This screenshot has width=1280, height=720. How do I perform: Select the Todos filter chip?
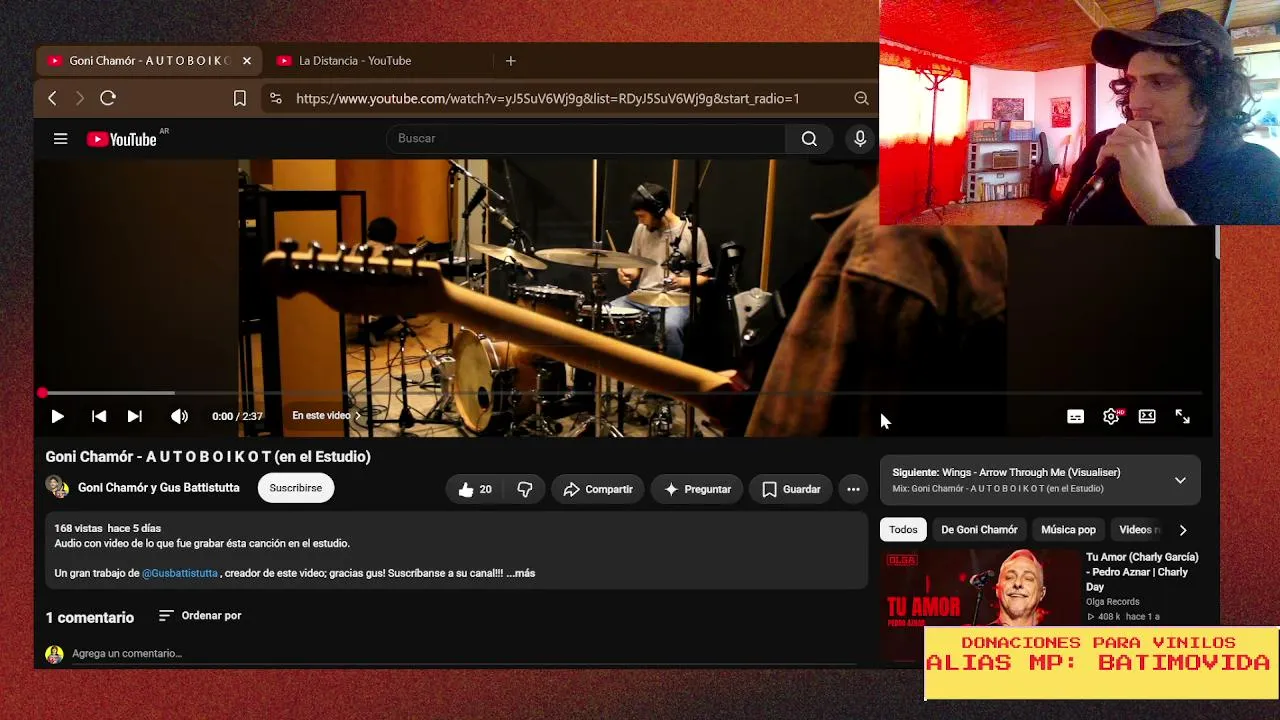903,530
